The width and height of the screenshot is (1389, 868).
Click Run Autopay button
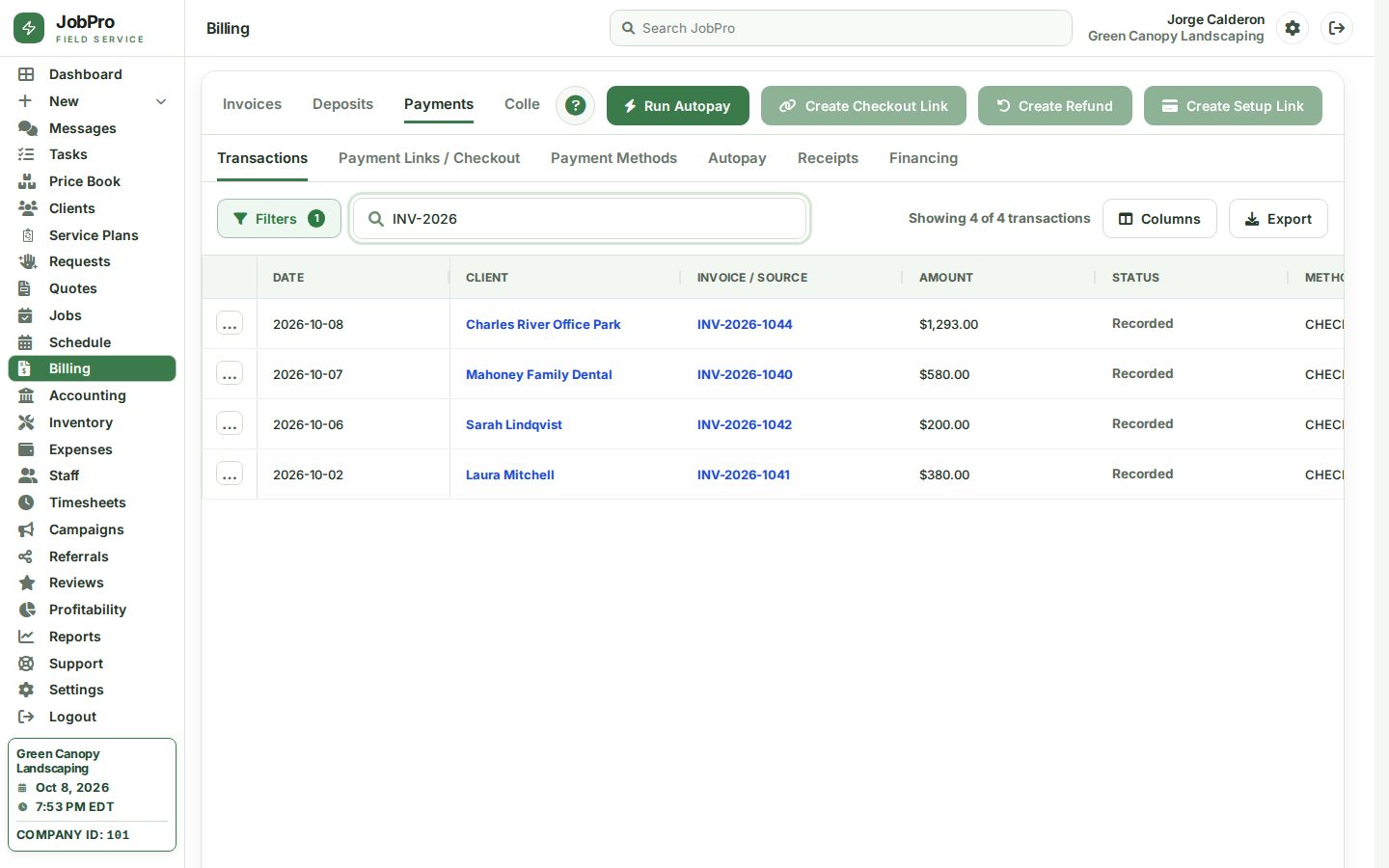pos(677,106)
